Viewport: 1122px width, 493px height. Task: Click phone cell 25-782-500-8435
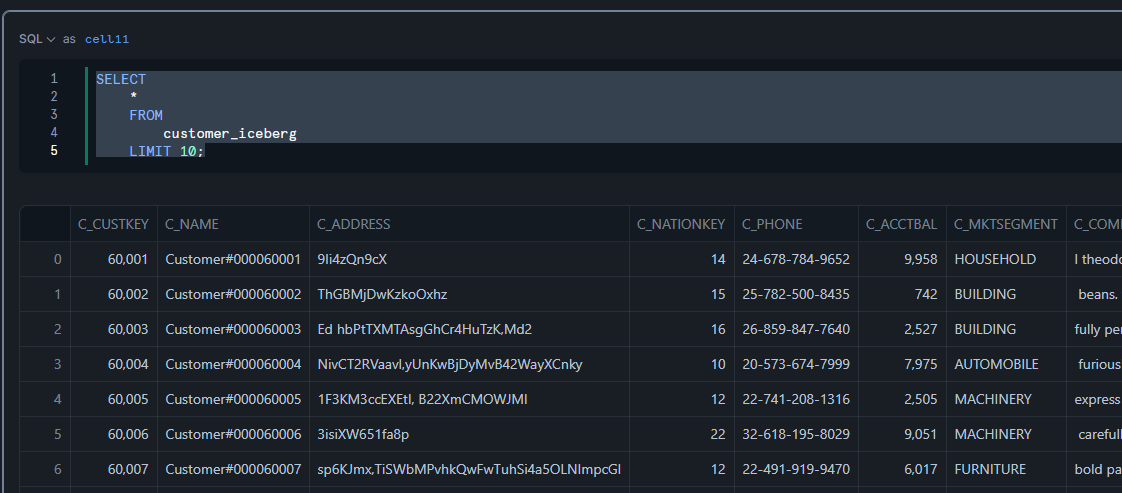coord(796,294)
